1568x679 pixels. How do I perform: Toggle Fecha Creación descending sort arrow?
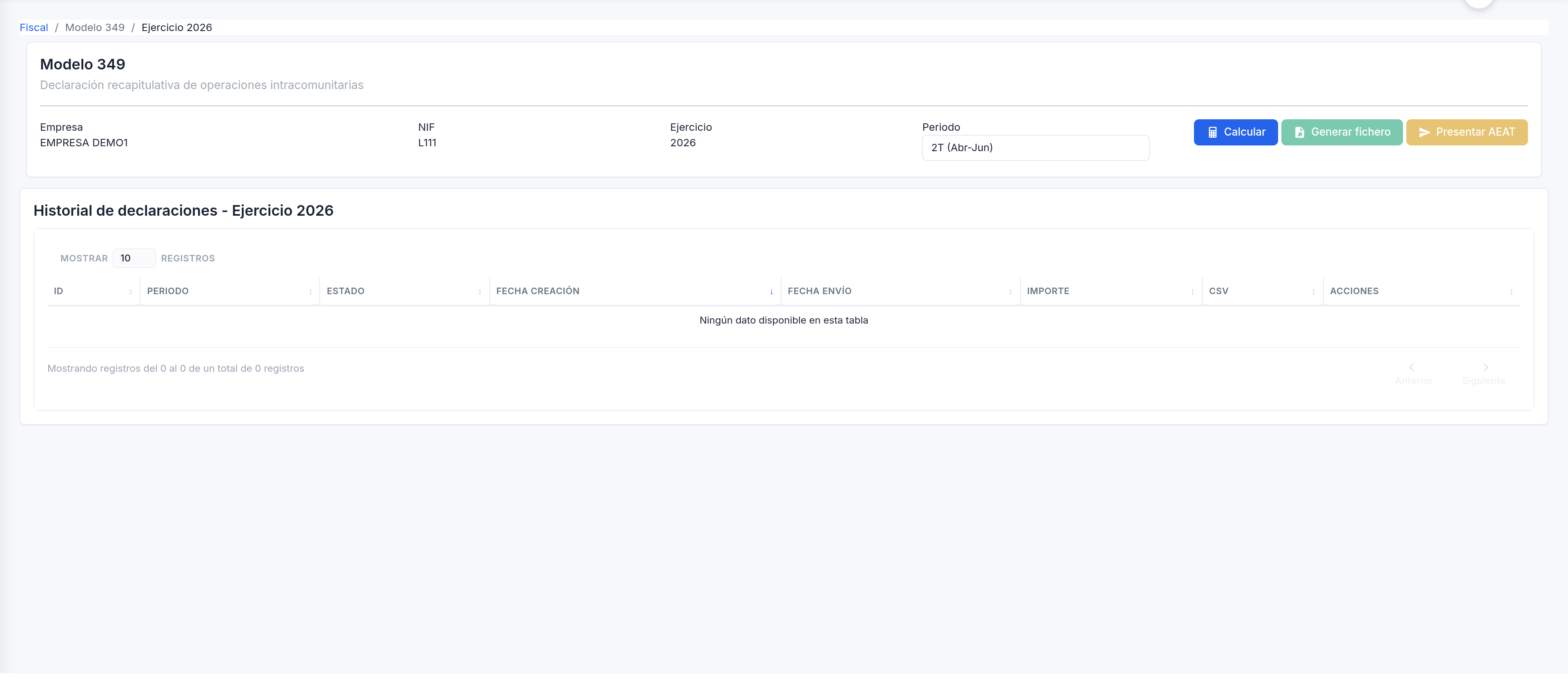[771, 292]
